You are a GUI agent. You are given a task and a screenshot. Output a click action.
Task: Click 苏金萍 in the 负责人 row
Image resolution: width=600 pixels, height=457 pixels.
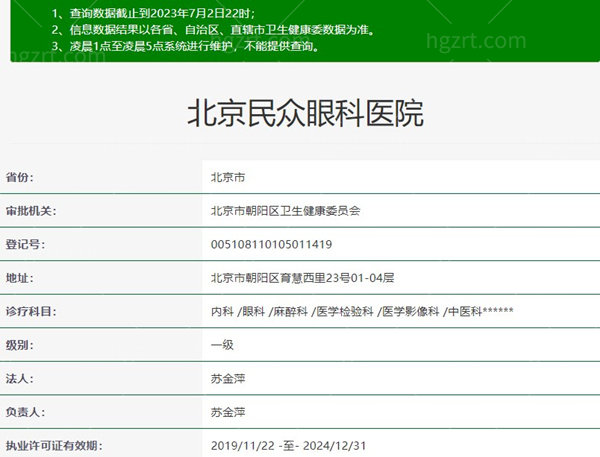[x=228, y=412]
